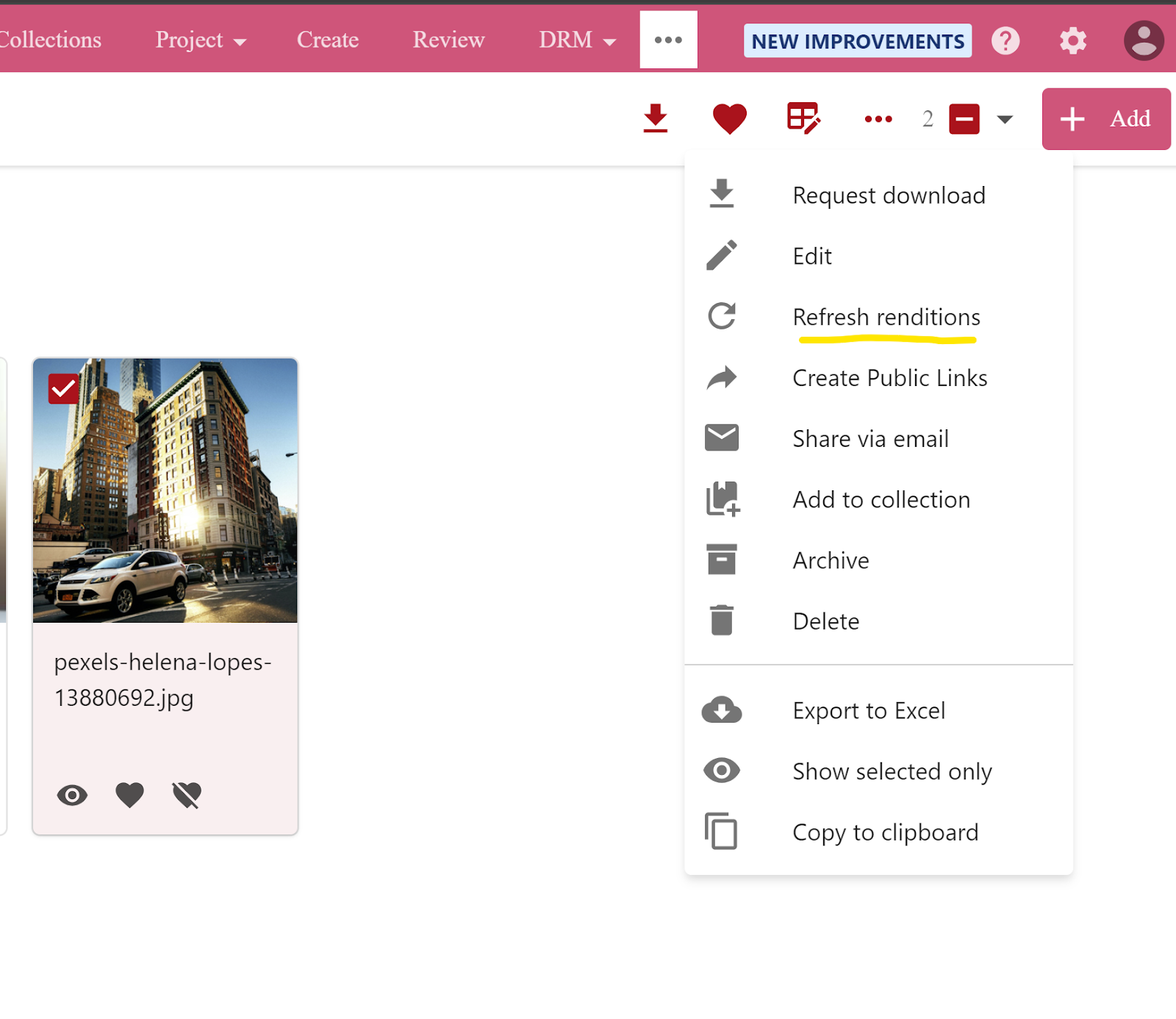The image size is (1176, 1019).
Task: Choose Add to collection option
Action: 878,500
